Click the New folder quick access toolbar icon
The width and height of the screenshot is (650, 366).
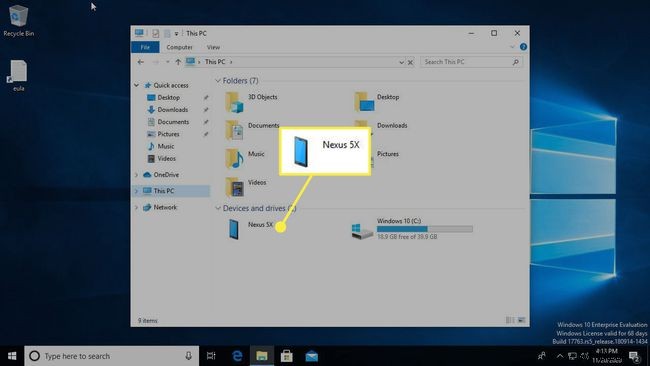click(x=167, y=33)
